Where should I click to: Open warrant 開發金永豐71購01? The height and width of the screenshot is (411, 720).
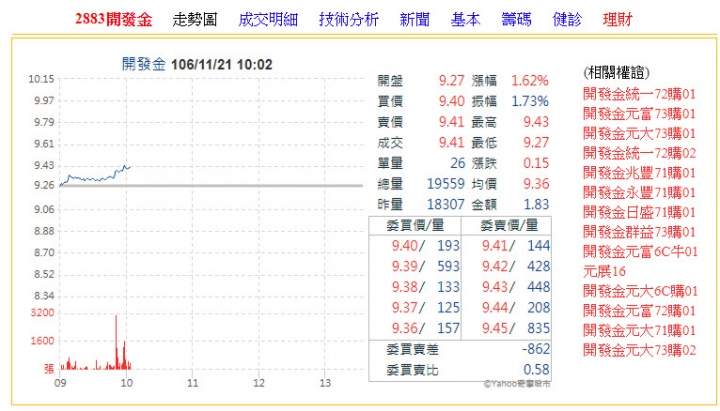coord(639,192)
